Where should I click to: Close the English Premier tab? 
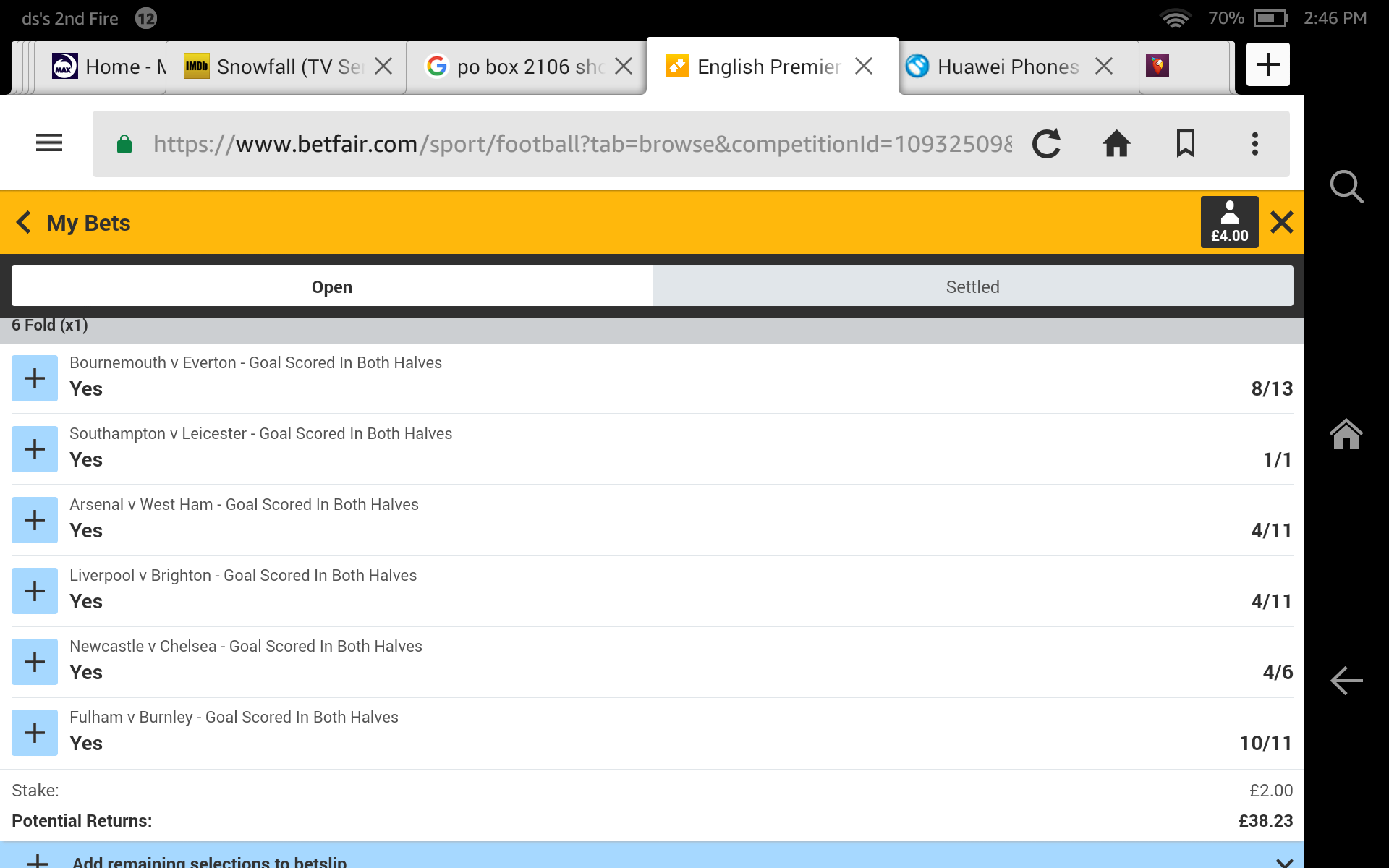tap(864, 67)
